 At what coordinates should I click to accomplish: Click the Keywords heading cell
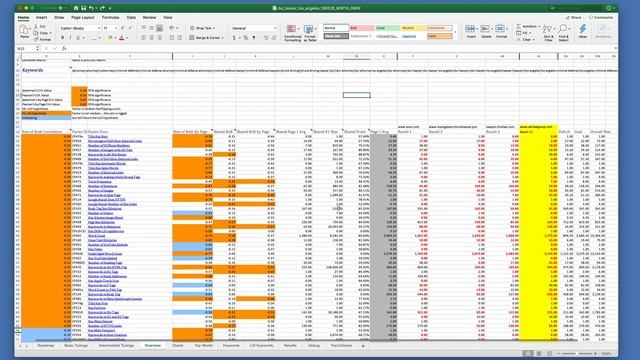[x=46, y=70]
